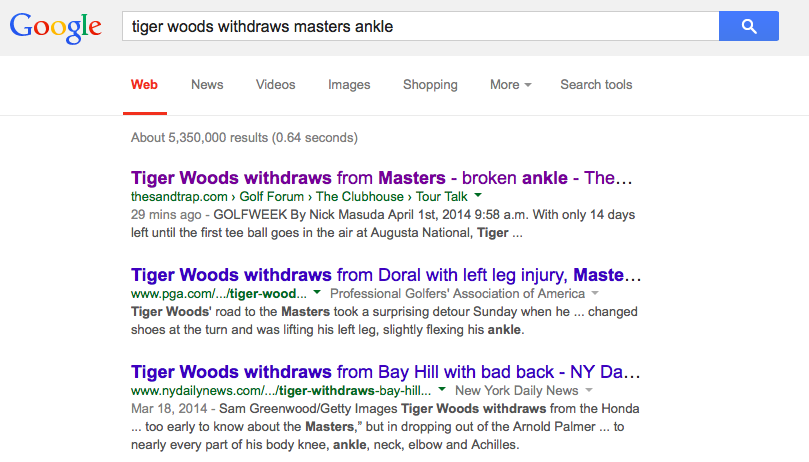The image size is (809, 462).
Task: Switch to the News tab
Action: (207, 85)
